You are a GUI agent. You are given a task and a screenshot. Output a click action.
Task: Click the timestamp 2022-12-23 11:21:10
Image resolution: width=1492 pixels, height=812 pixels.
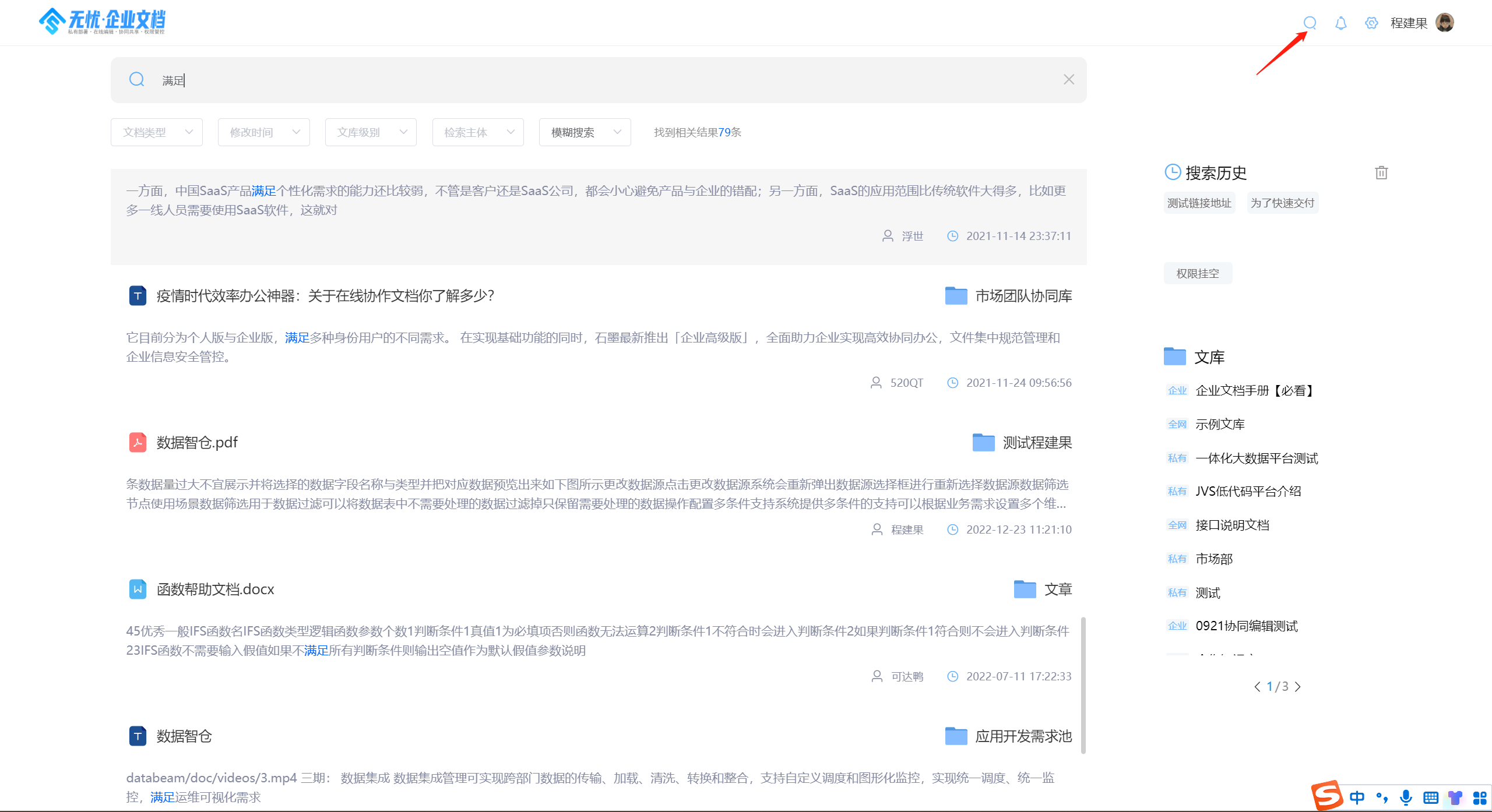point(1019,529)
